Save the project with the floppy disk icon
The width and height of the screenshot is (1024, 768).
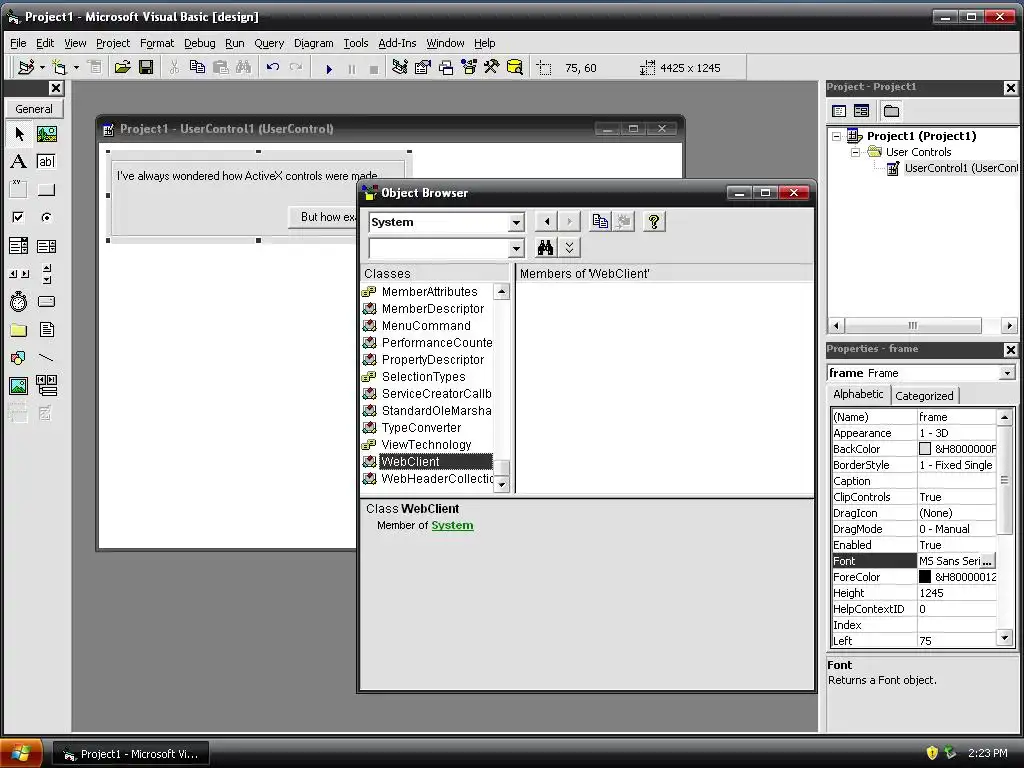[146, 67]
